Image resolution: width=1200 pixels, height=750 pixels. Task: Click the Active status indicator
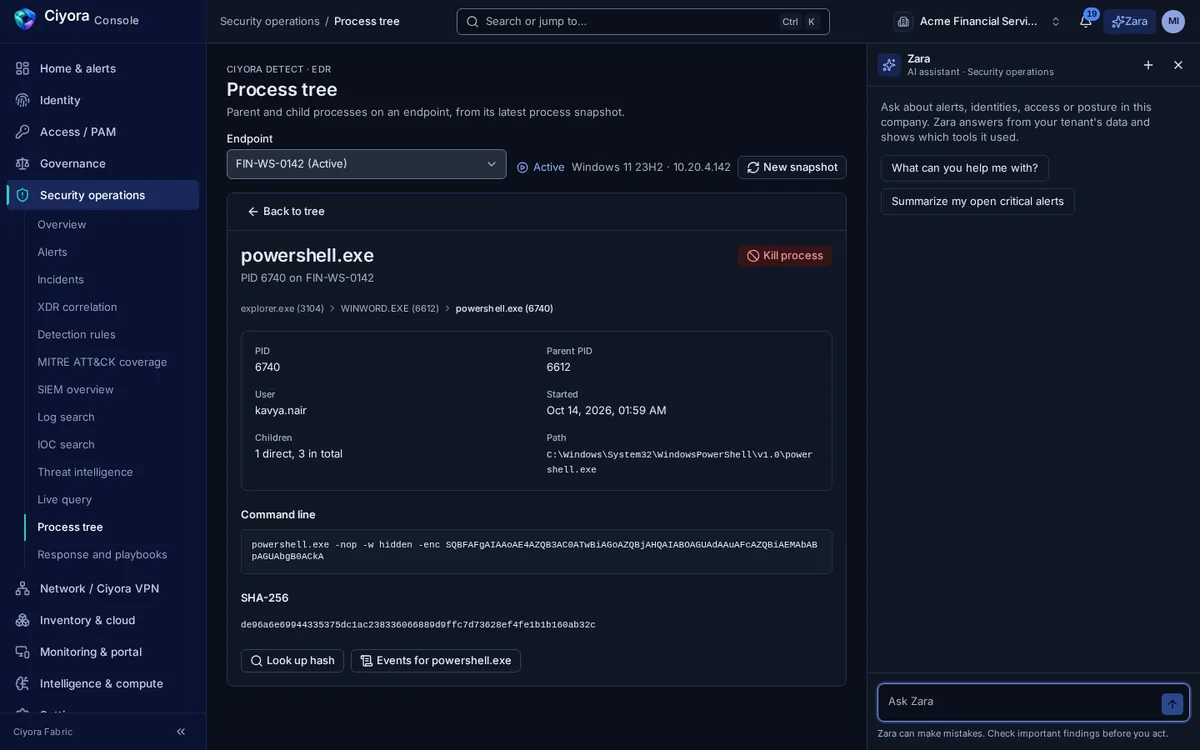point(541,167)
